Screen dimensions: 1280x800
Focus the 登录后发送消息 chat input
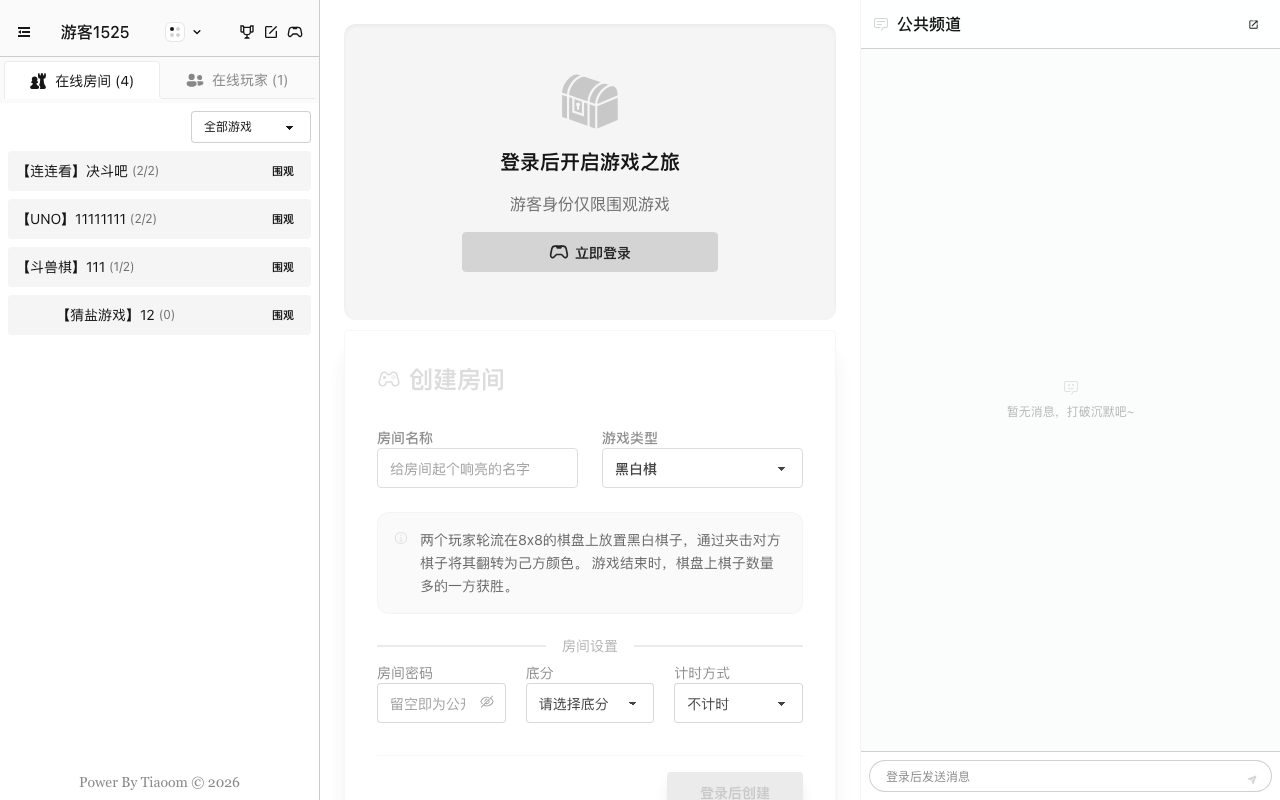(1070, 776)
